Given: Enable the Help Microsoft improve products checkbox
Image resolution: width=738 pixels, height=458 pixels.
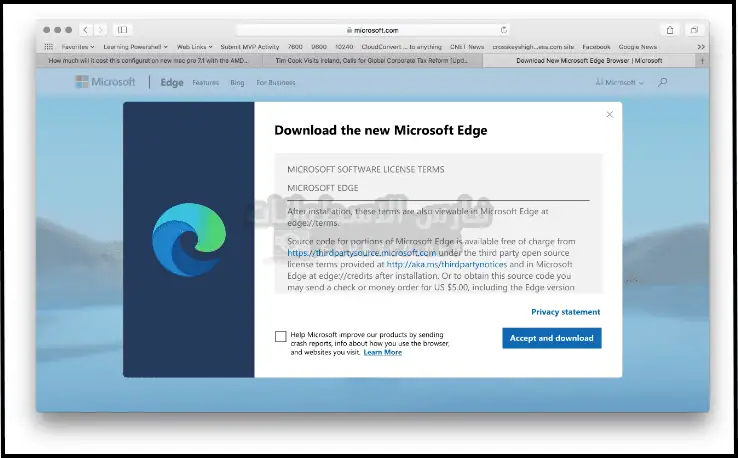Looking at the screenshot, I should (x=280, y=336).
